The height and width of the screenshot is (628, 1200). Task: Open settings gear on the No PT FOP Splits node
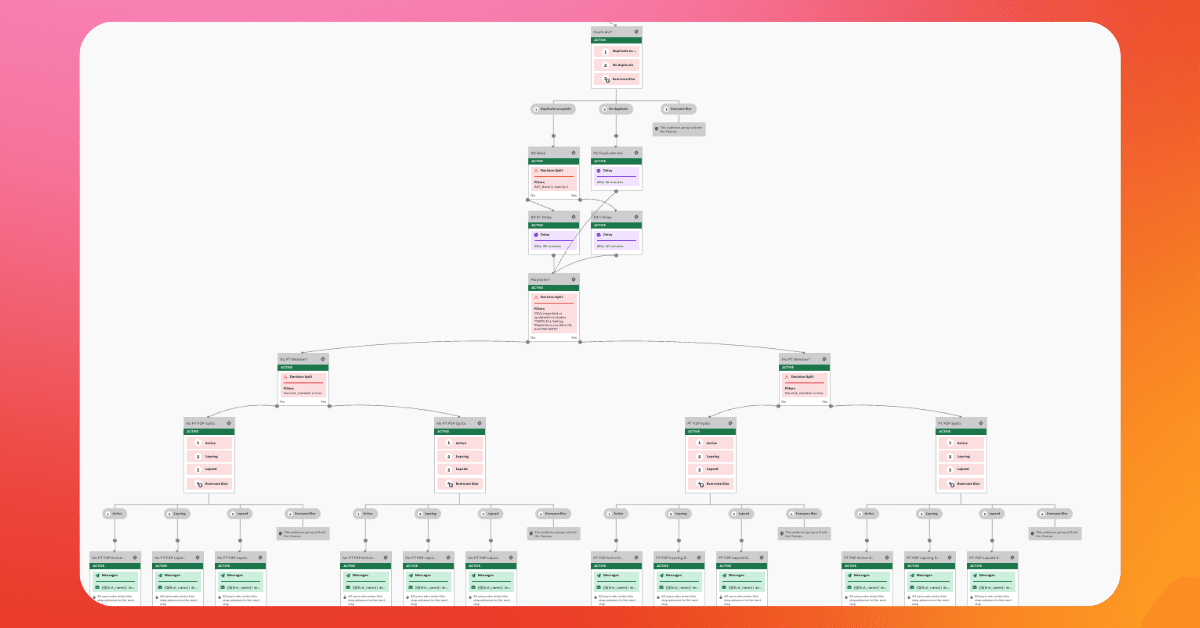pos(229,424)
